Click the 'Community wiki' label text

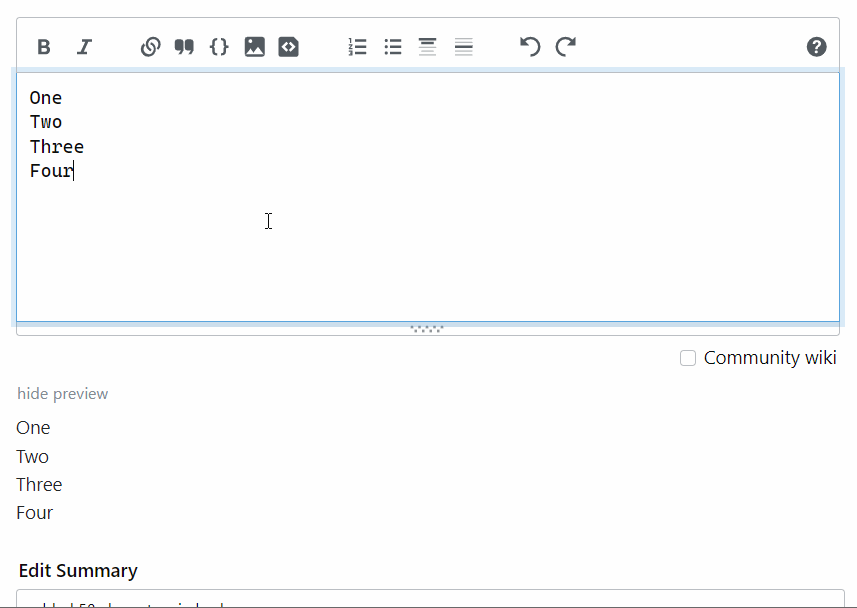pyautogui.click(x=770, y=358)
